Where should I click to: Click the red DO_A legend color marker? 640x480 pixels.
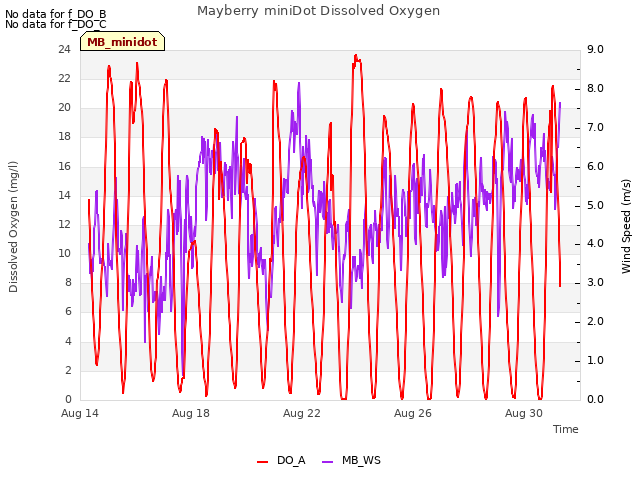(x=262, y=462)
